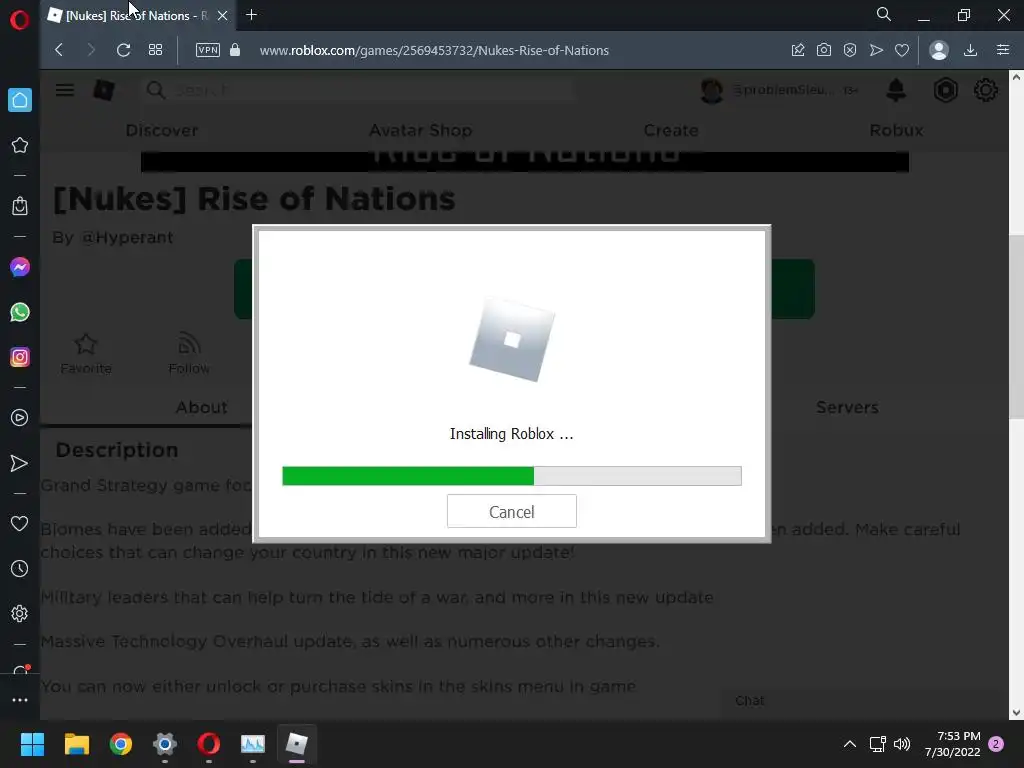The height and width of the screenshot is (768, 1024).
Task: Open Roblox notifications bell
Action: (x=896, y=90)
